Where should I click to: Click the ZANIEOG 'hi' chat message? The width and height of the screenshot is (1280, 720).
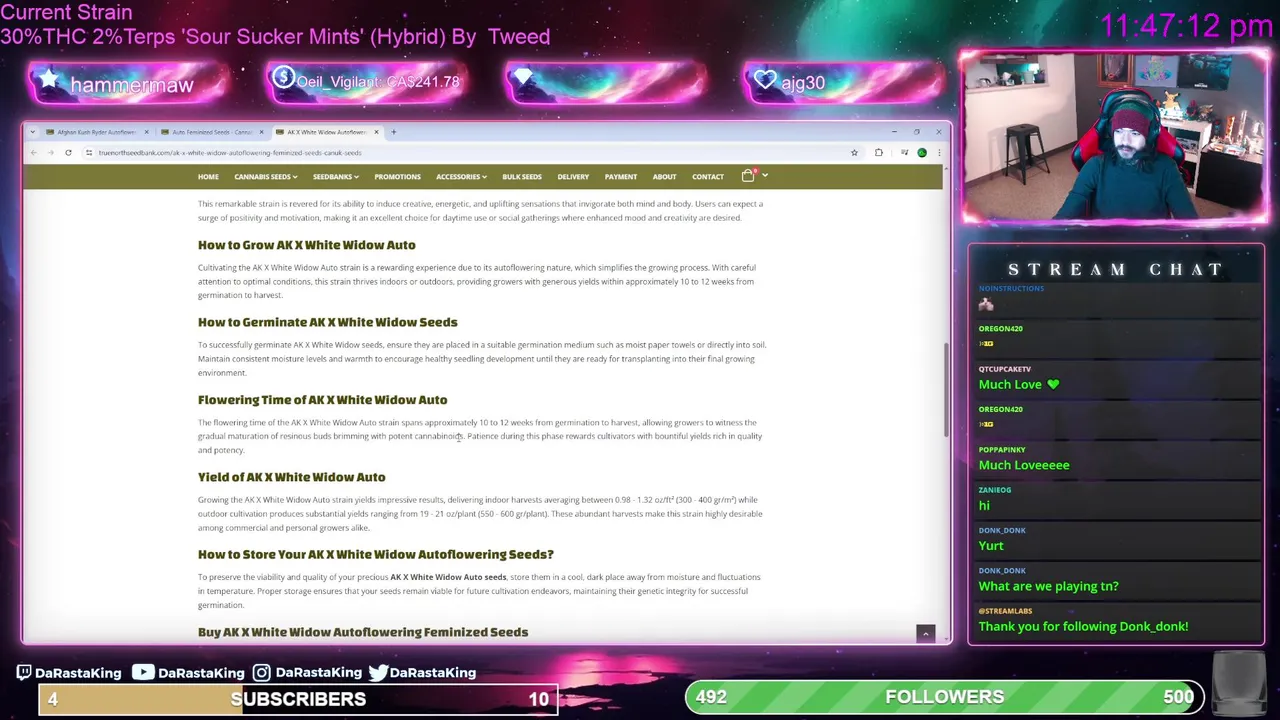[984, 505]
